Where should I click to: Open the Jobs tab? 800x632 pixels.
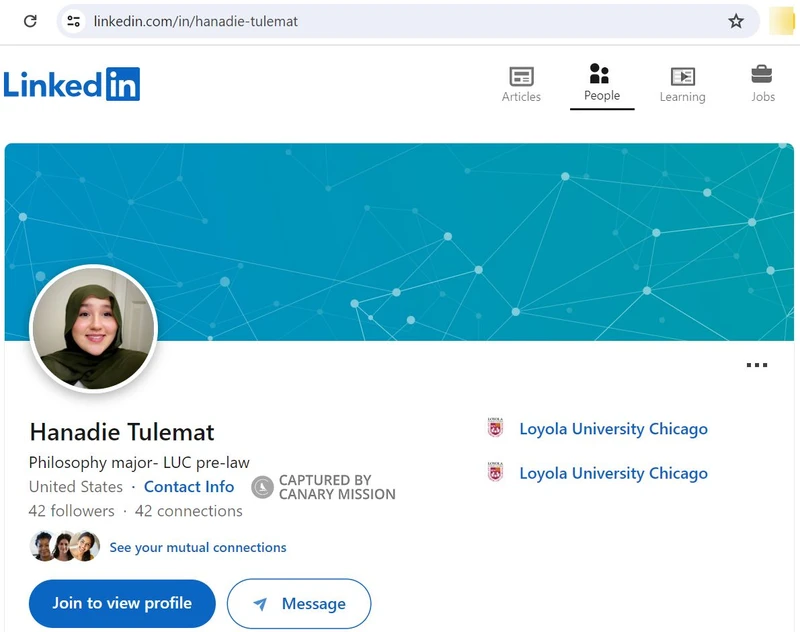pos(762,84)
